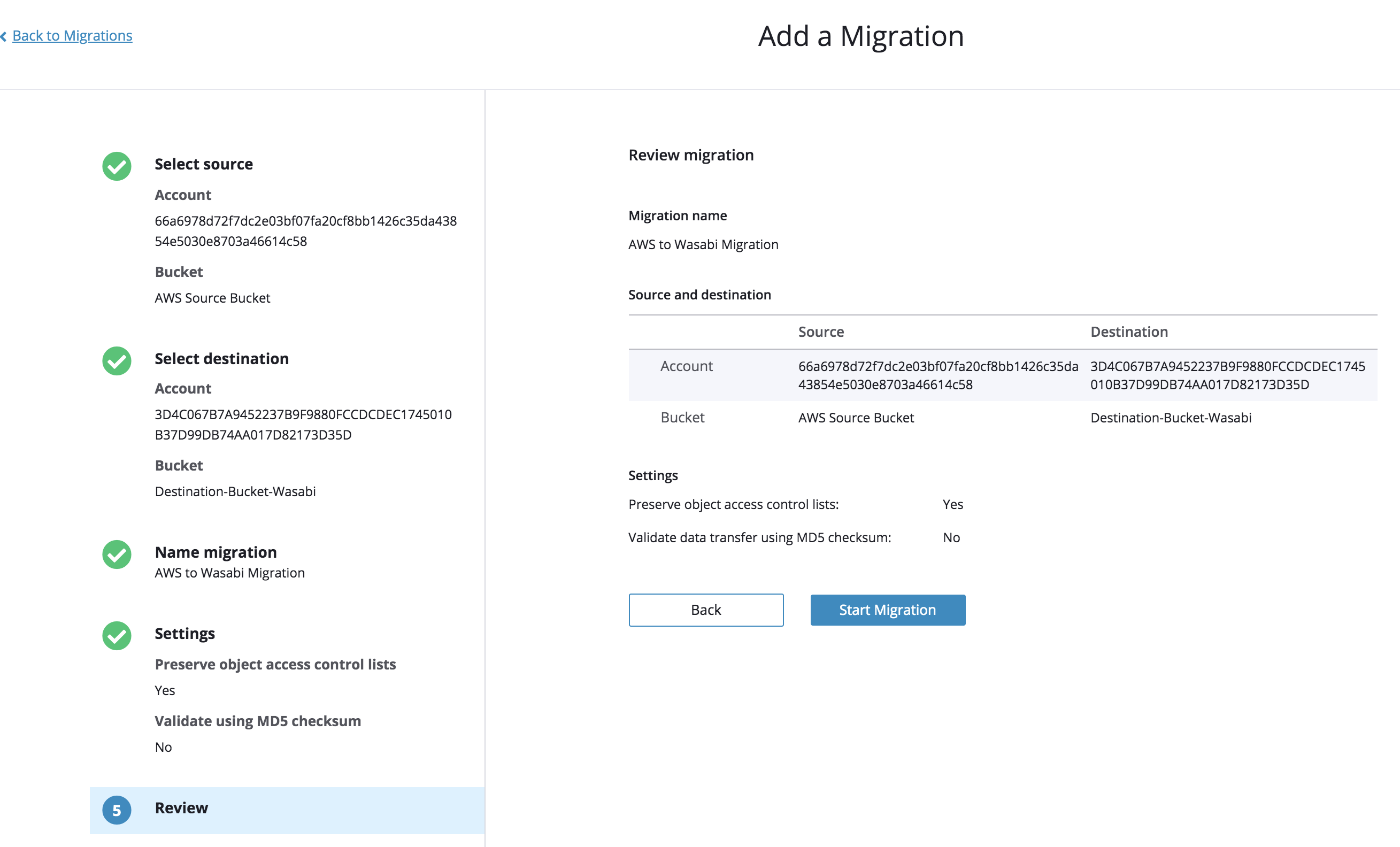Click the sidebar No value under MD5 checksum
The width and height of the screenshot is (1400, 847).
[163, 747]
